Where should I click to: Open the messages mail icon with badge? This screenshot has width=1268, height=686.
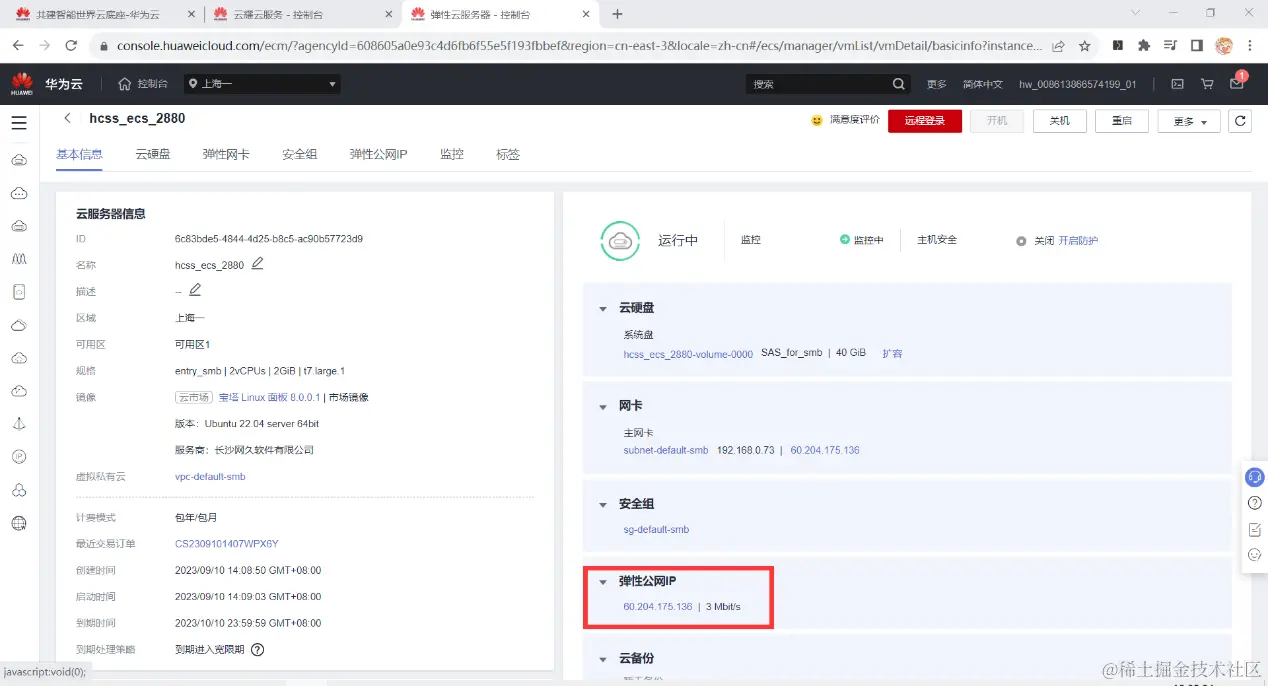click(1237, 83)
